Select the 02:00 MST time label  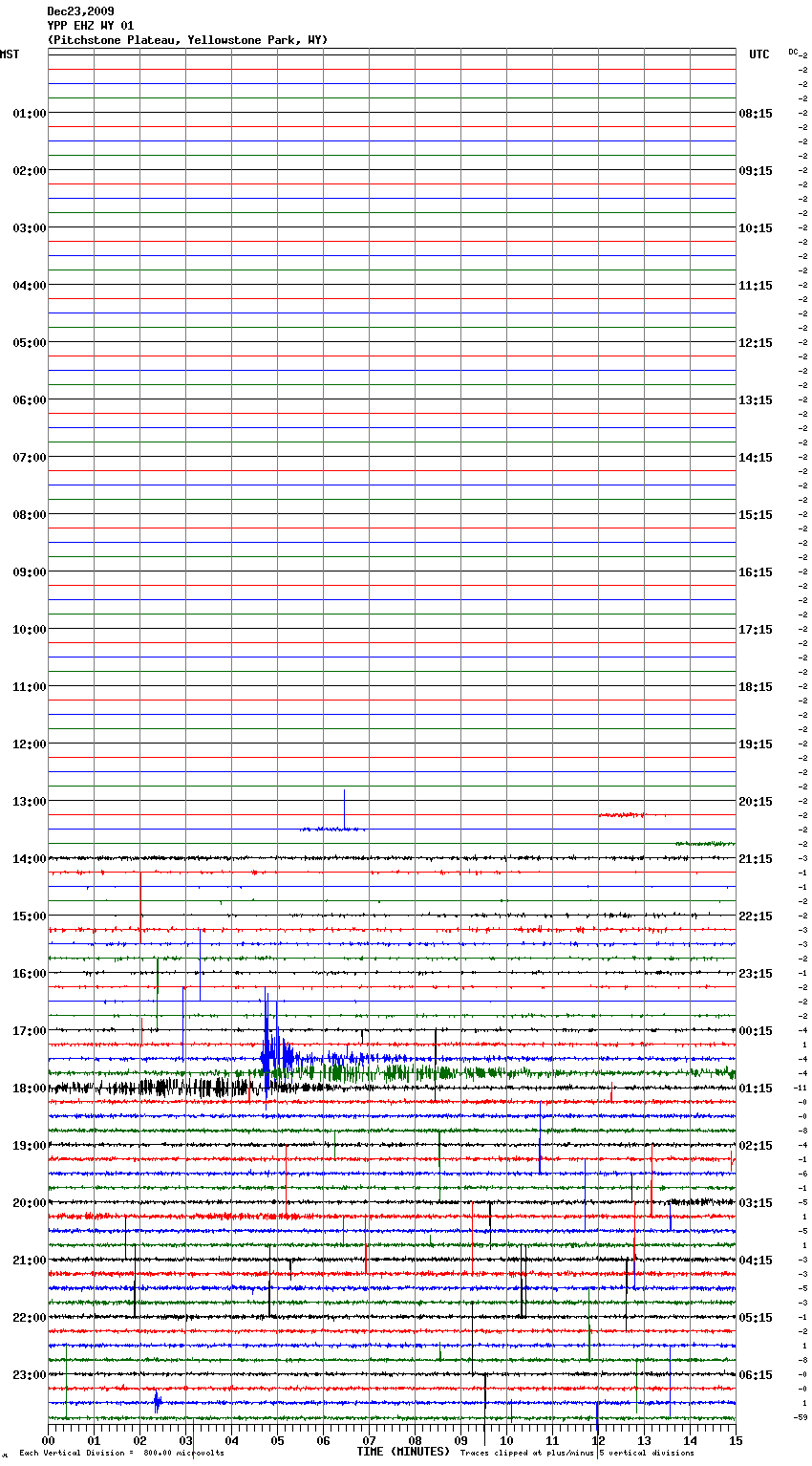pos(30,171)
